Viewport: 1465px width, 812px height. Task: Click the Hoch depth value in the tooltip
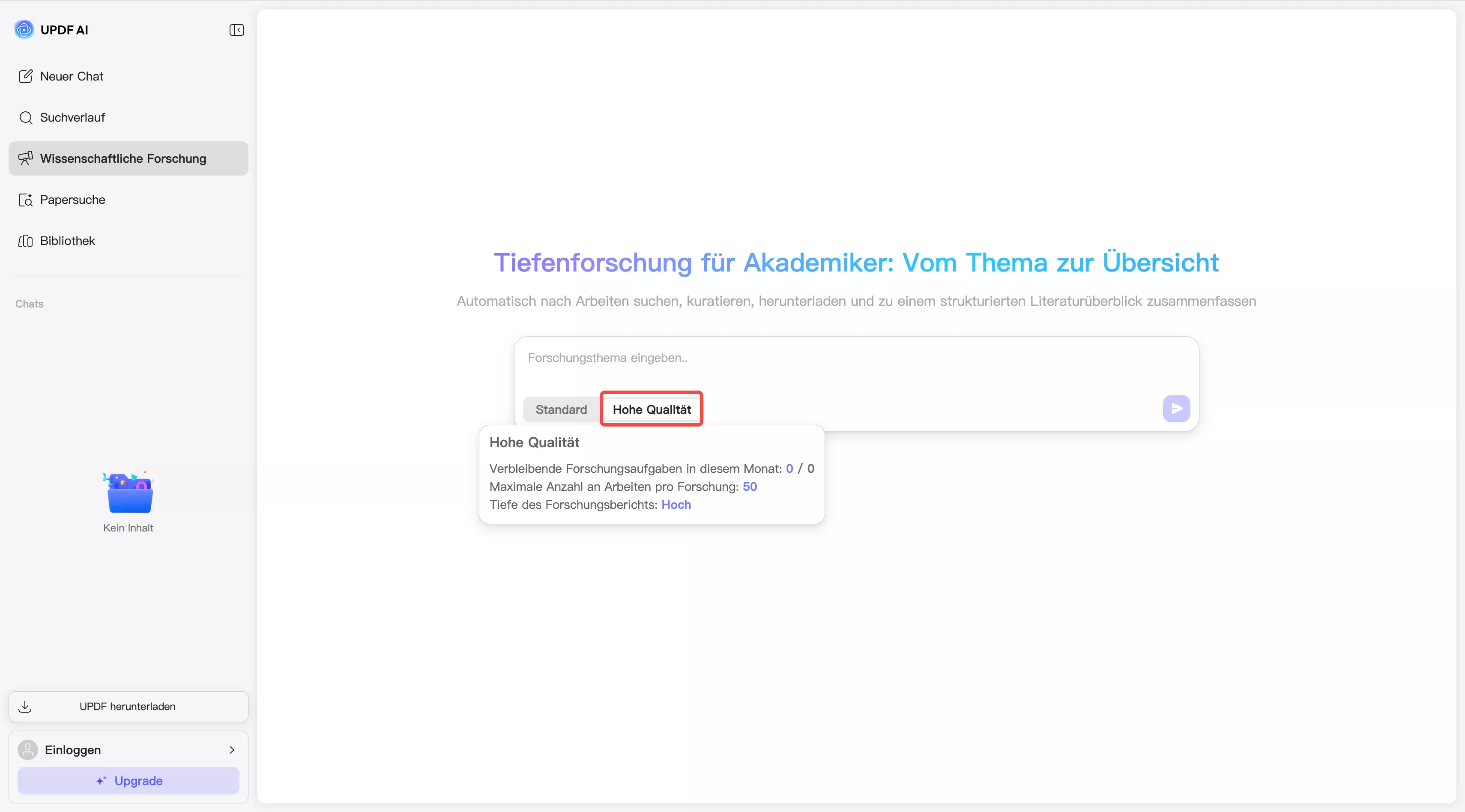pyautogui.click(x=676, y=505)
